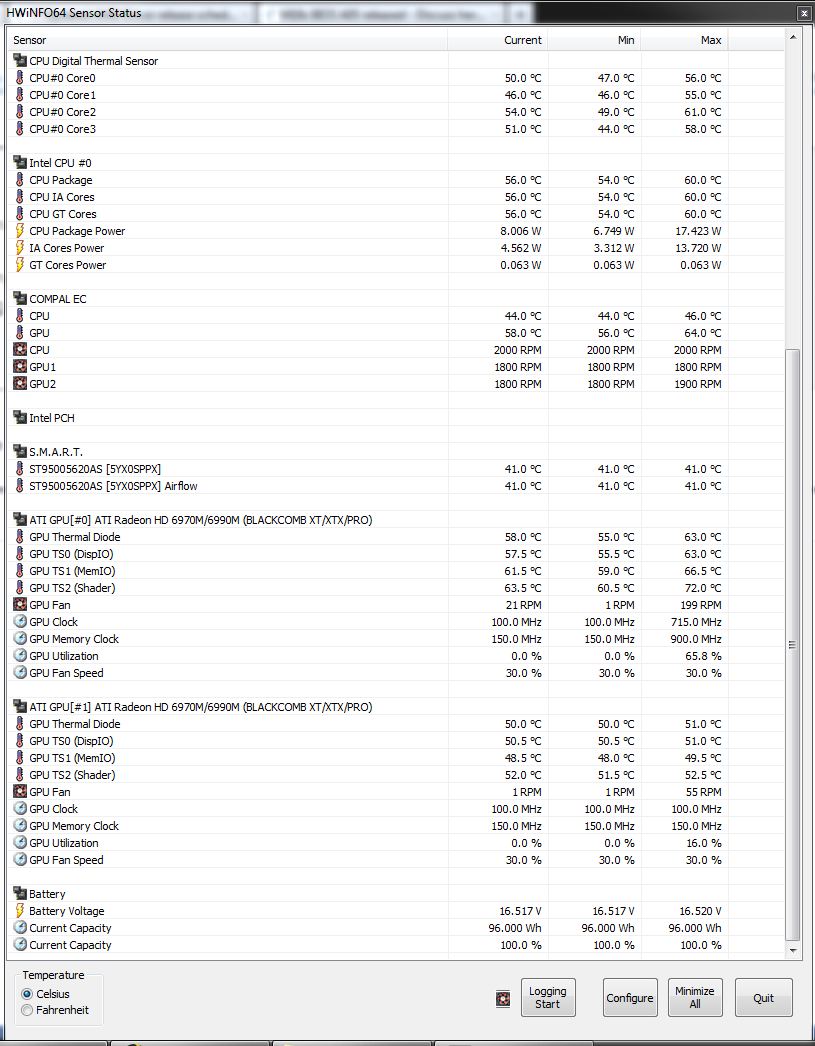Click the 715.0 MHz max GPU clock value
The height and width of the screenshot is (1046, 815).
(x=696, y=622)
